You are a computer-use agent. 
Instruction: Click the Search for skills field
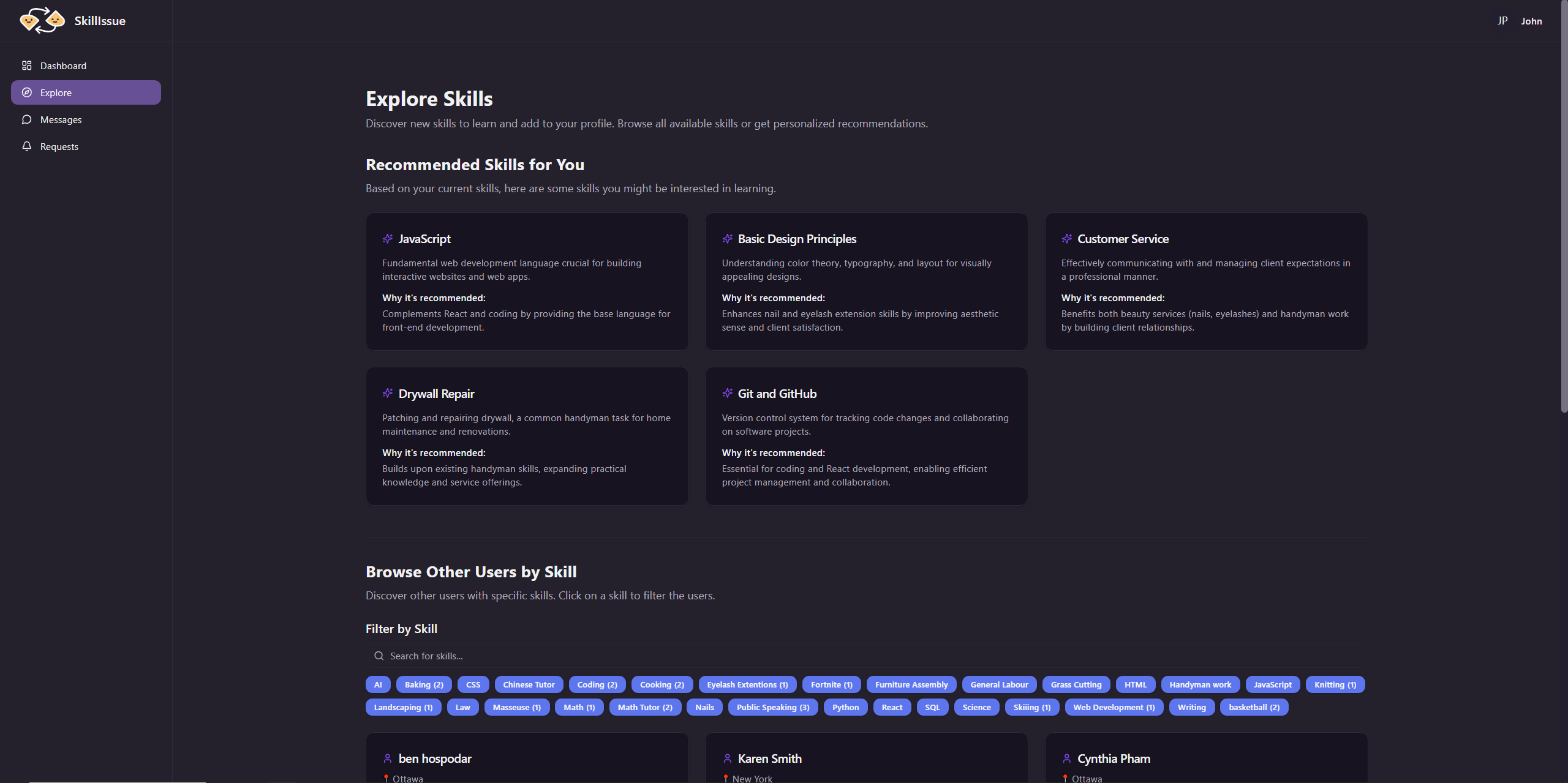858,656
